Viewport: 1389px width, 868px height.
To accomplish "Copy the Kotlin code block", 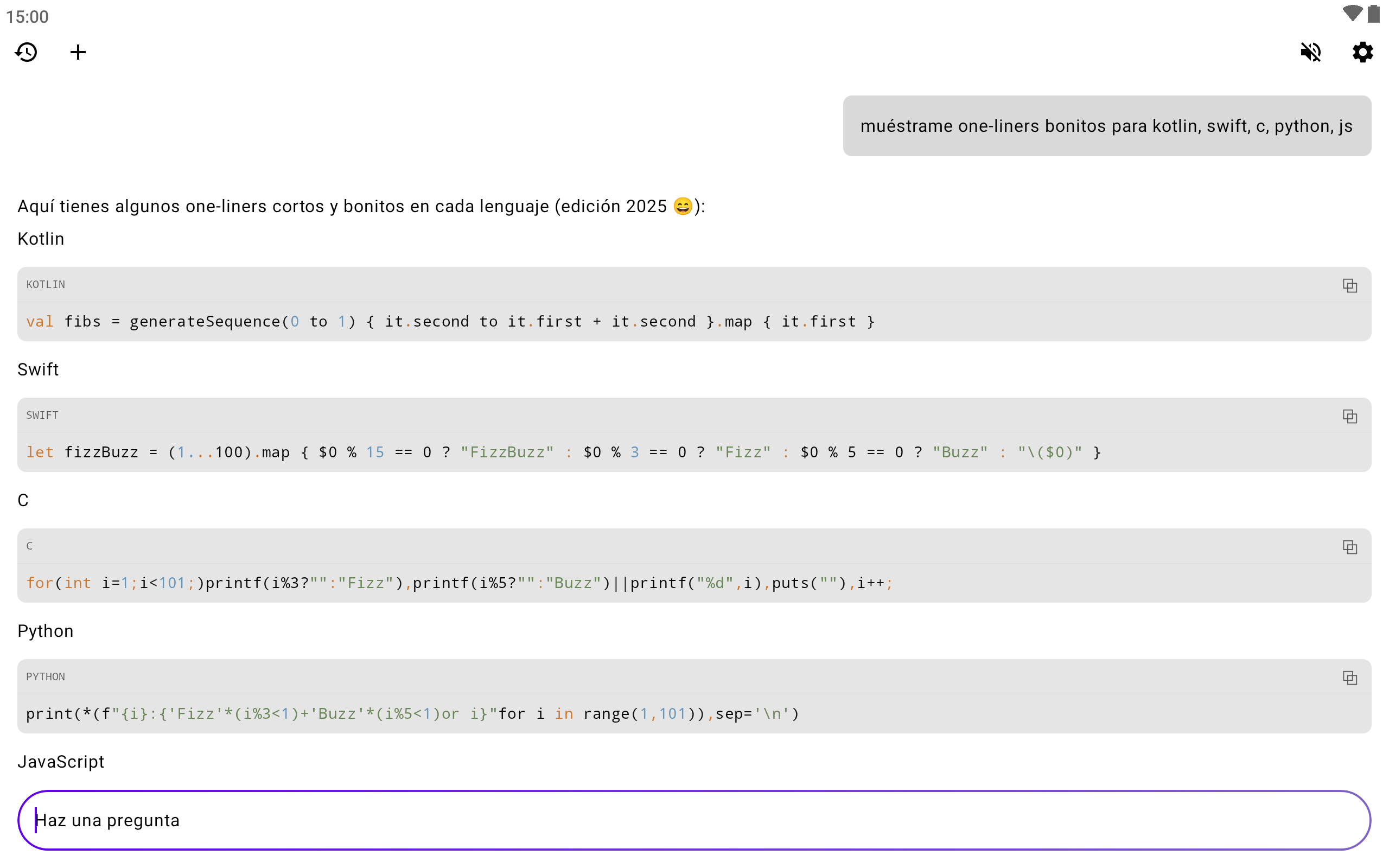I will point(1349,285).
